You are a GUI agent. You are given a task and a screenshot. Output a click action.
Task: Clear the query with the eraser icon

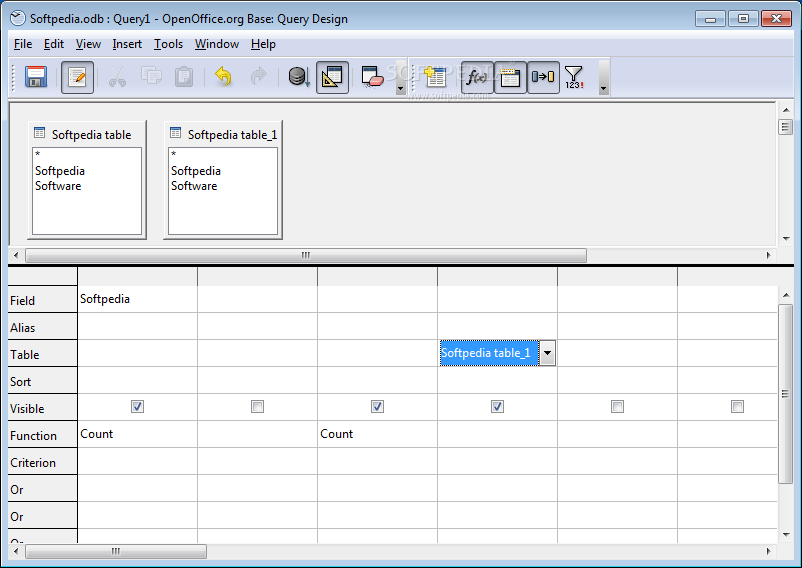click(372, 77)
